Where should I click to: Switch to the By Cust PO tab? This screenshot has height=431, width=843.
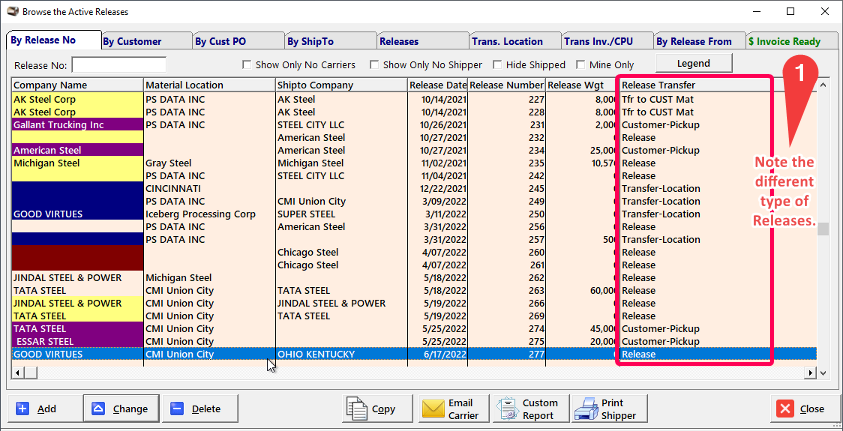click(238, 41)
